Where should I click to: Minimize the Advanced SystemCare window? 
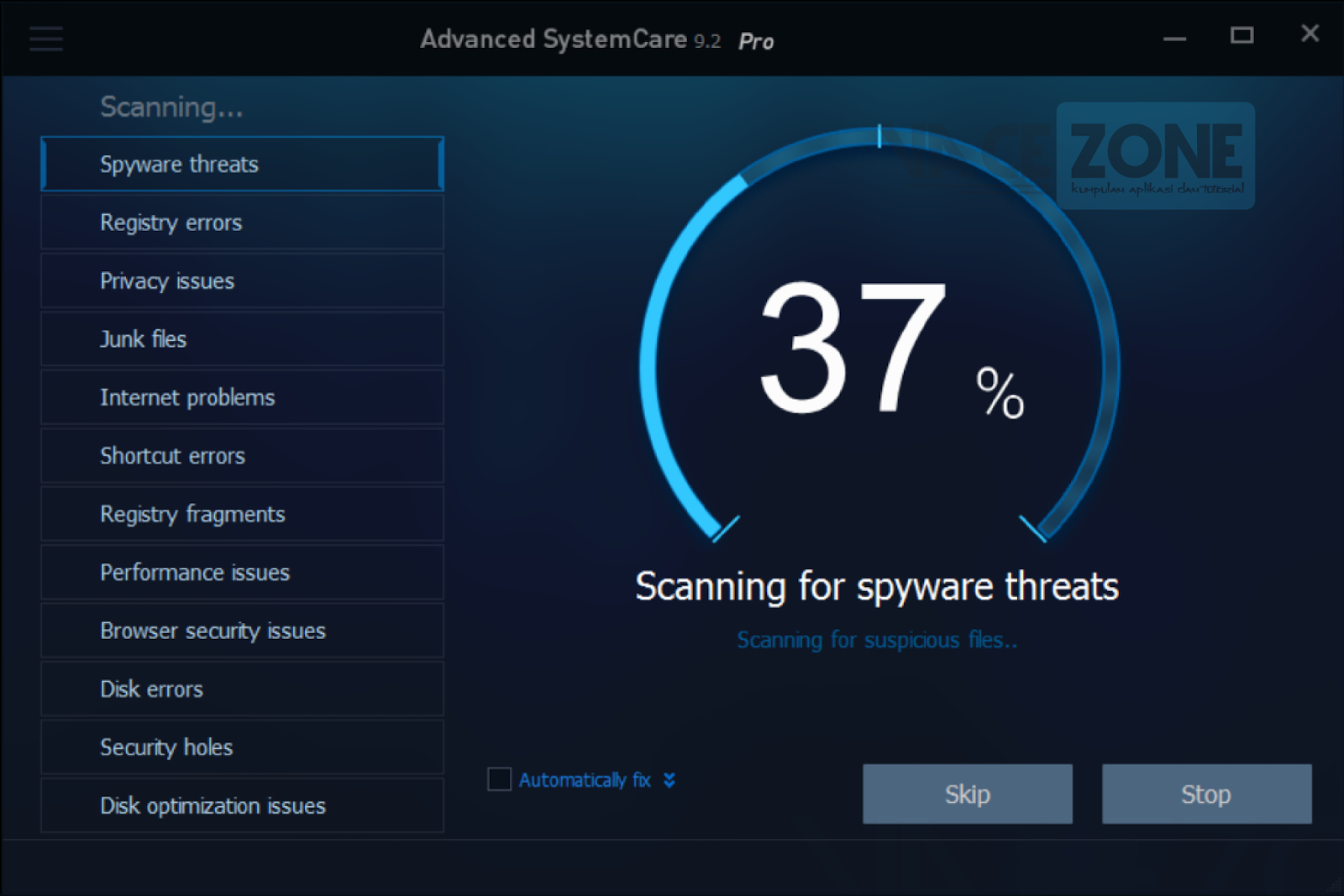click(1174, 38)
